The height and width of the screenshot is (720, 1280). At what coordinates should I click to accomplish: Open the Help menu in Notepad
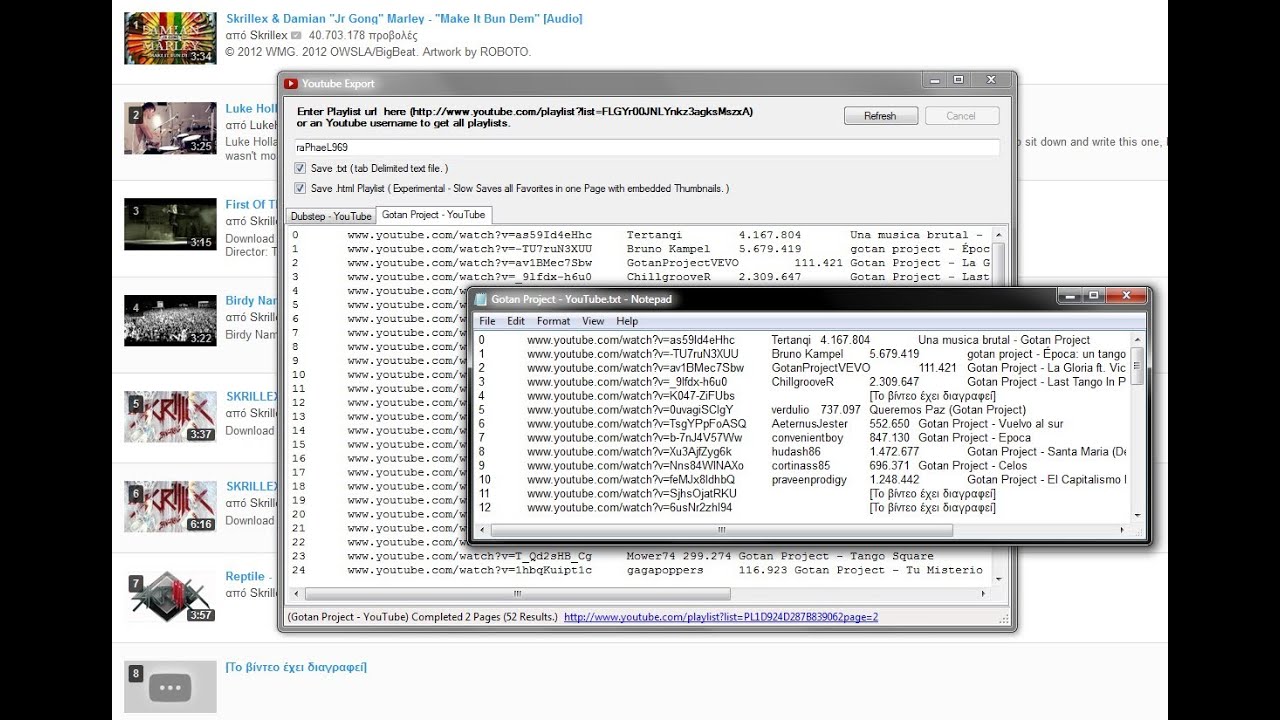tap(627, 321)
